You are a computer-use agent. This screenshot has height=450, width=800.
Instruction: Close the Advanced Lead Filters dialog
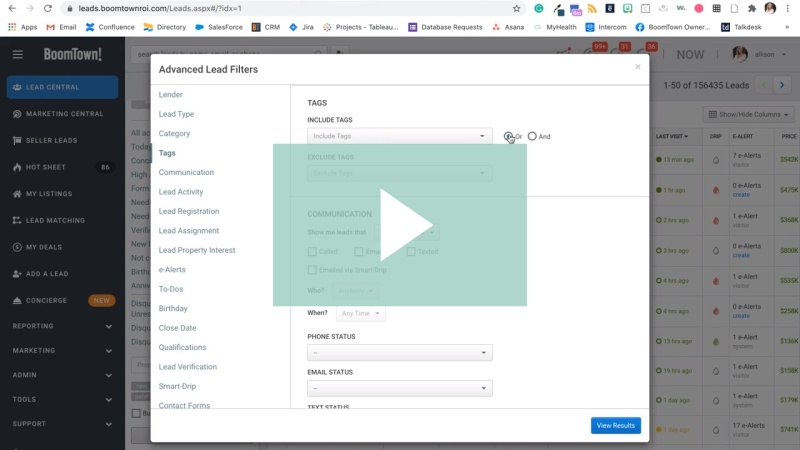click(638, 67)
